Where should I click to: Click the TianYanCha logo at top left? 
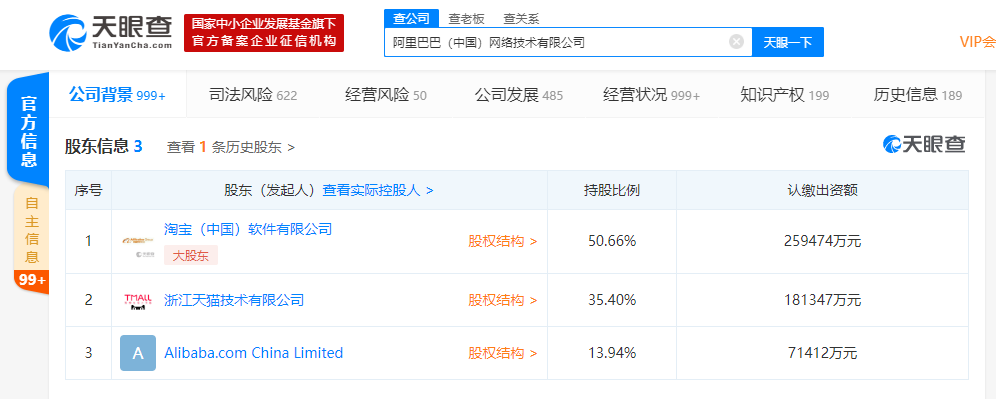coord(111,32)
